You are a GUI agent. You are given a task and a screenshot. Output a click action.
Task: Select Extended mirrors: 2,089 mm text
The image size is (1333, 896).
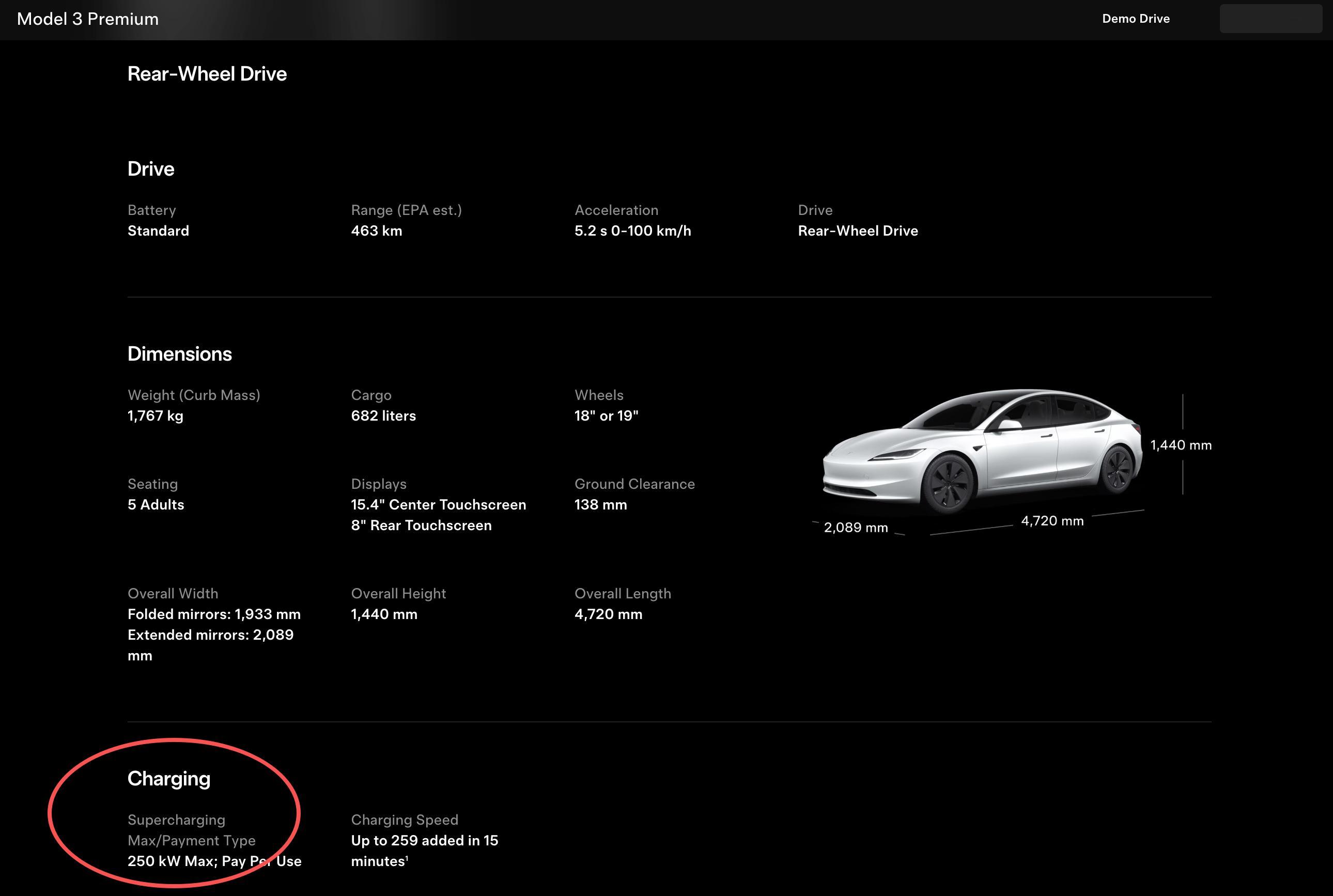pyautogui.click(x=210, y=645)
